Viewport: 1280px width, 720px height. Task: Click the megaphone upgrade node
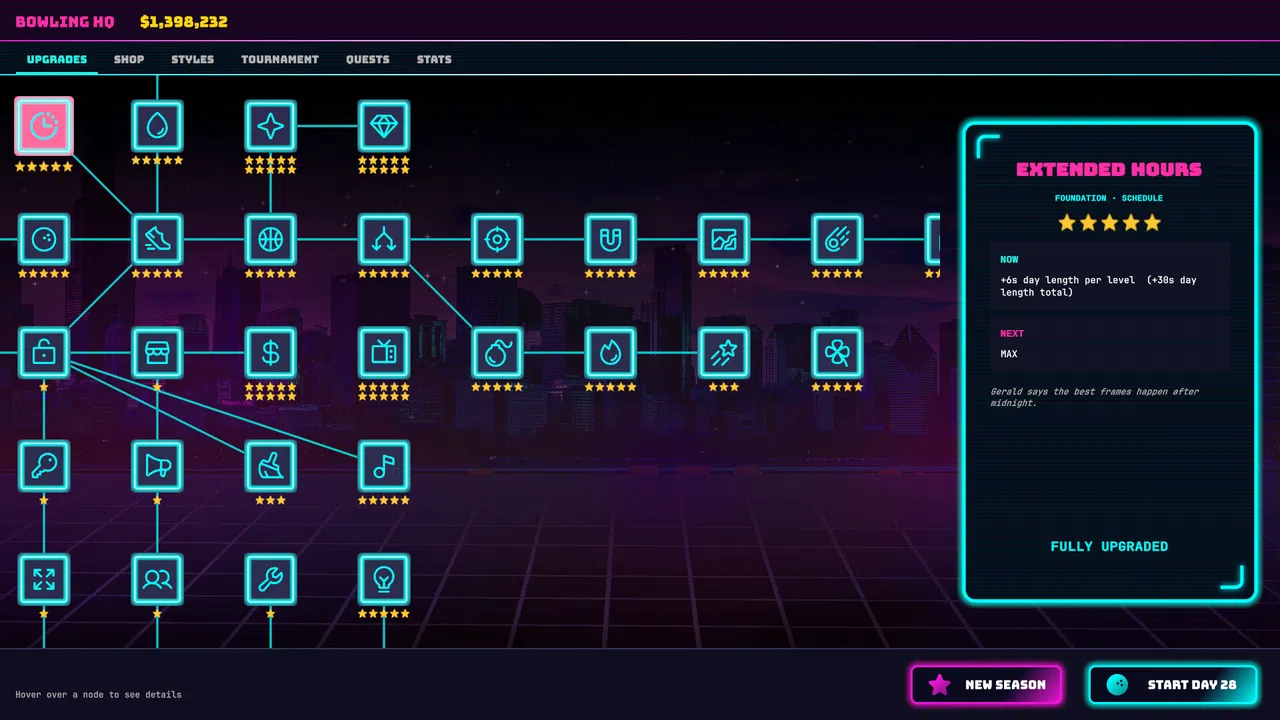click(x=157, y=466)
